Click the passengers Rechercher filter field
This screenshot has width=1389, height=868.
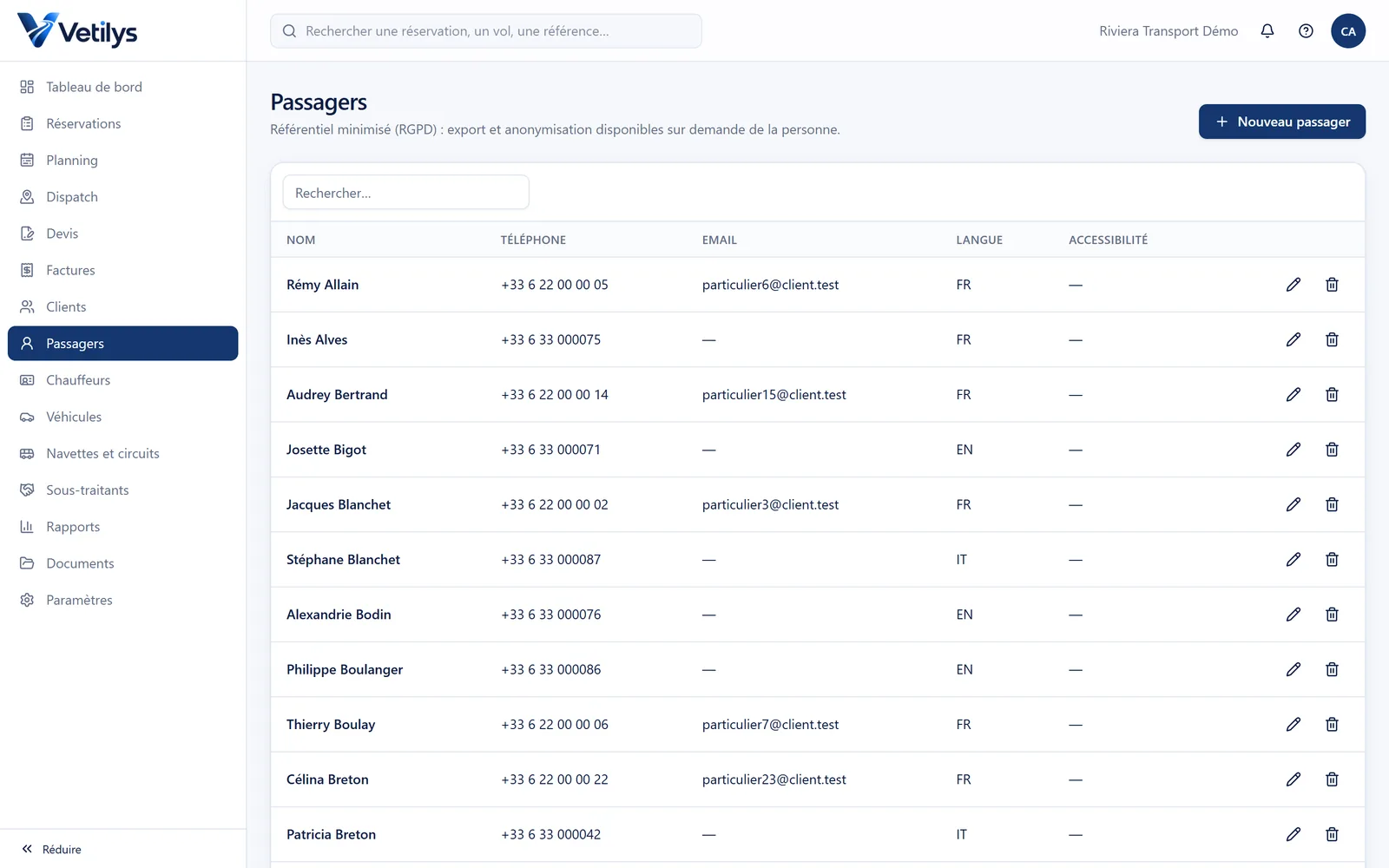tap(406, 193)
